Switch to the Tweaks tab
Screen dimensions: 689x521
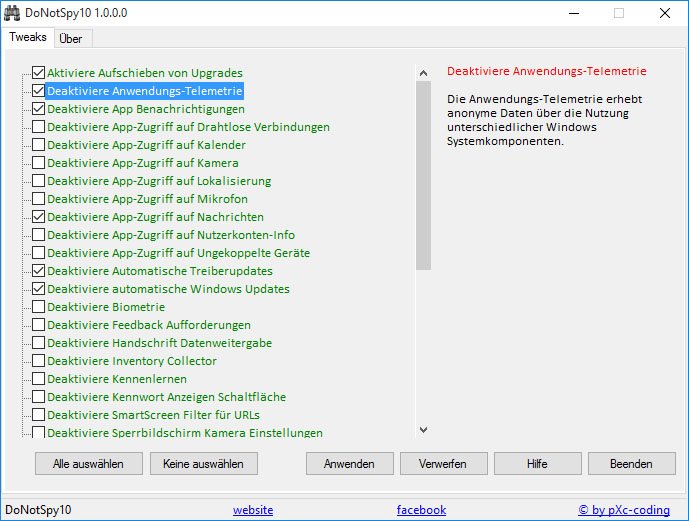28,37
